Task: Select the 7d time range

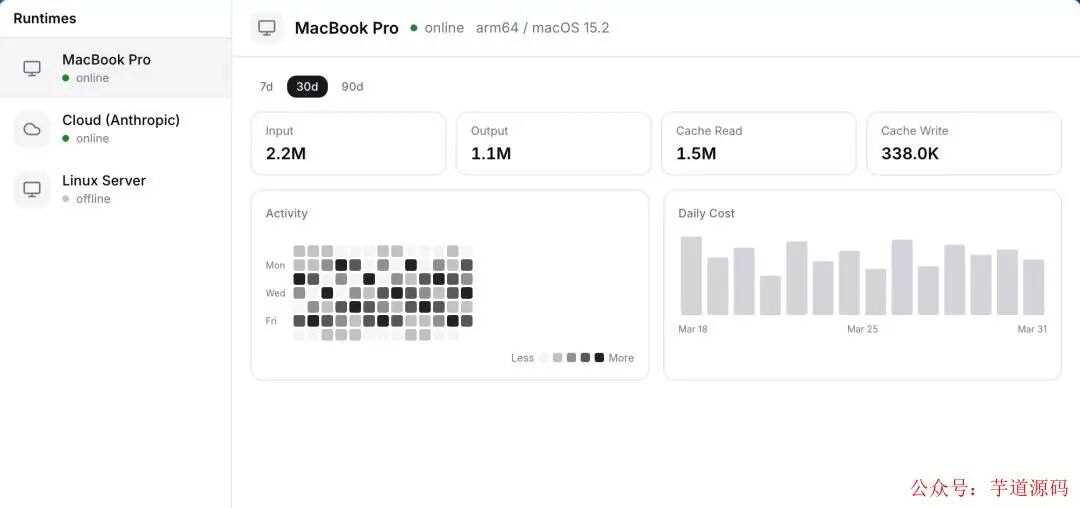Action: click(x=266, y=87)
